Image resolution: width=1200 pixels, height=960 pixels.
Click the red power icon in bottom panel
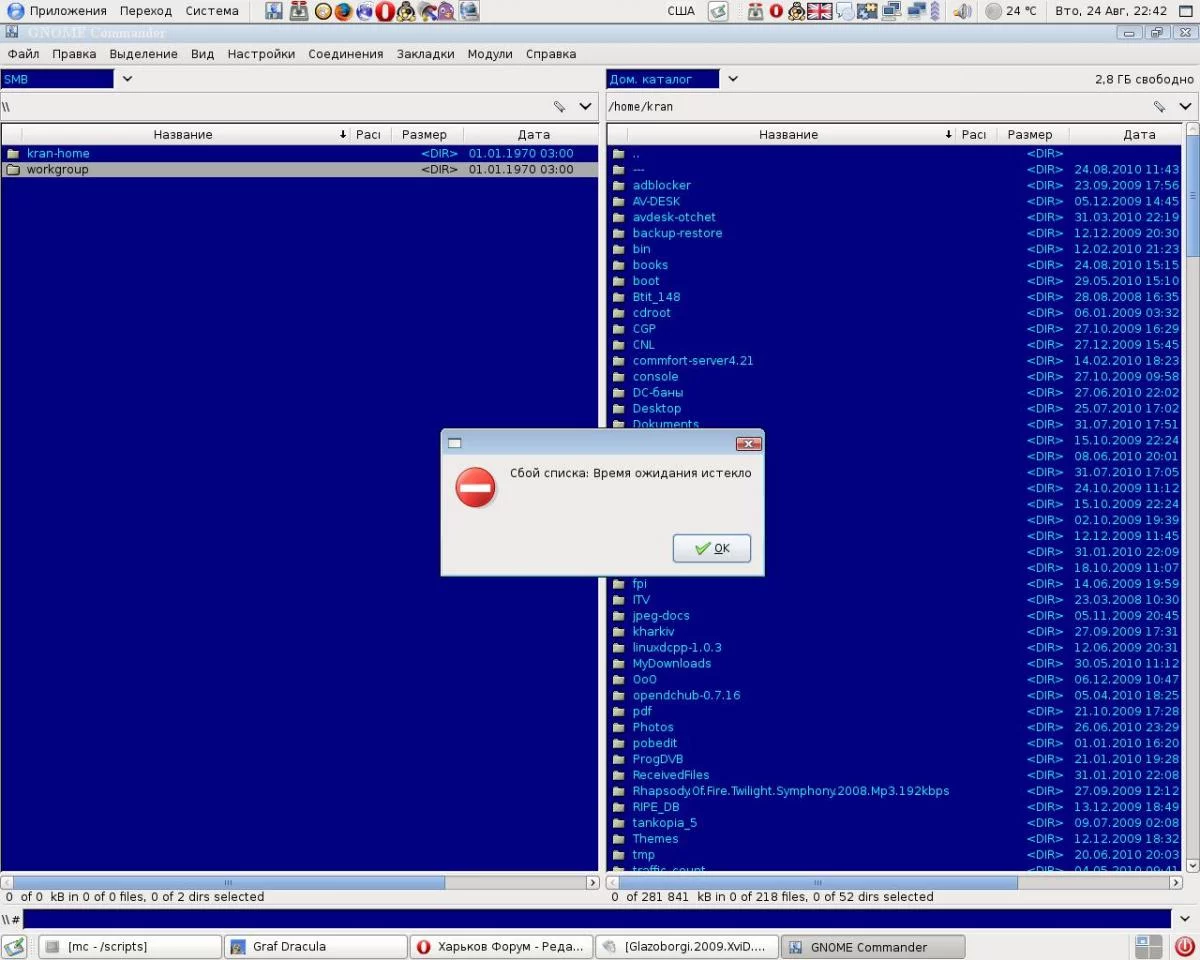(1184, 946)
